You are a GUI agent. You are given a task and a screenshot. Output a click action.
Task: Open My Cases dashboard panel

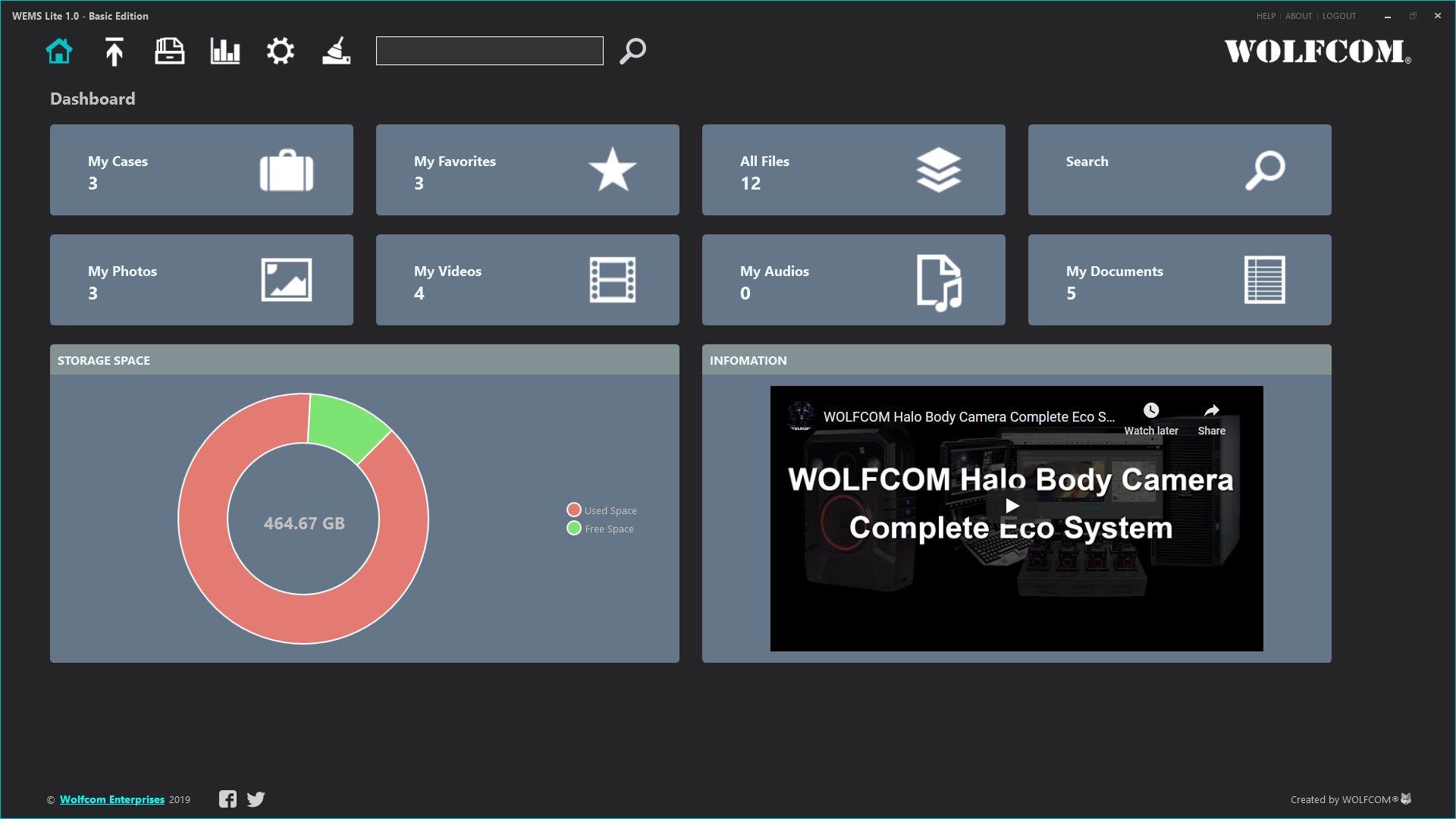[200, 170]
